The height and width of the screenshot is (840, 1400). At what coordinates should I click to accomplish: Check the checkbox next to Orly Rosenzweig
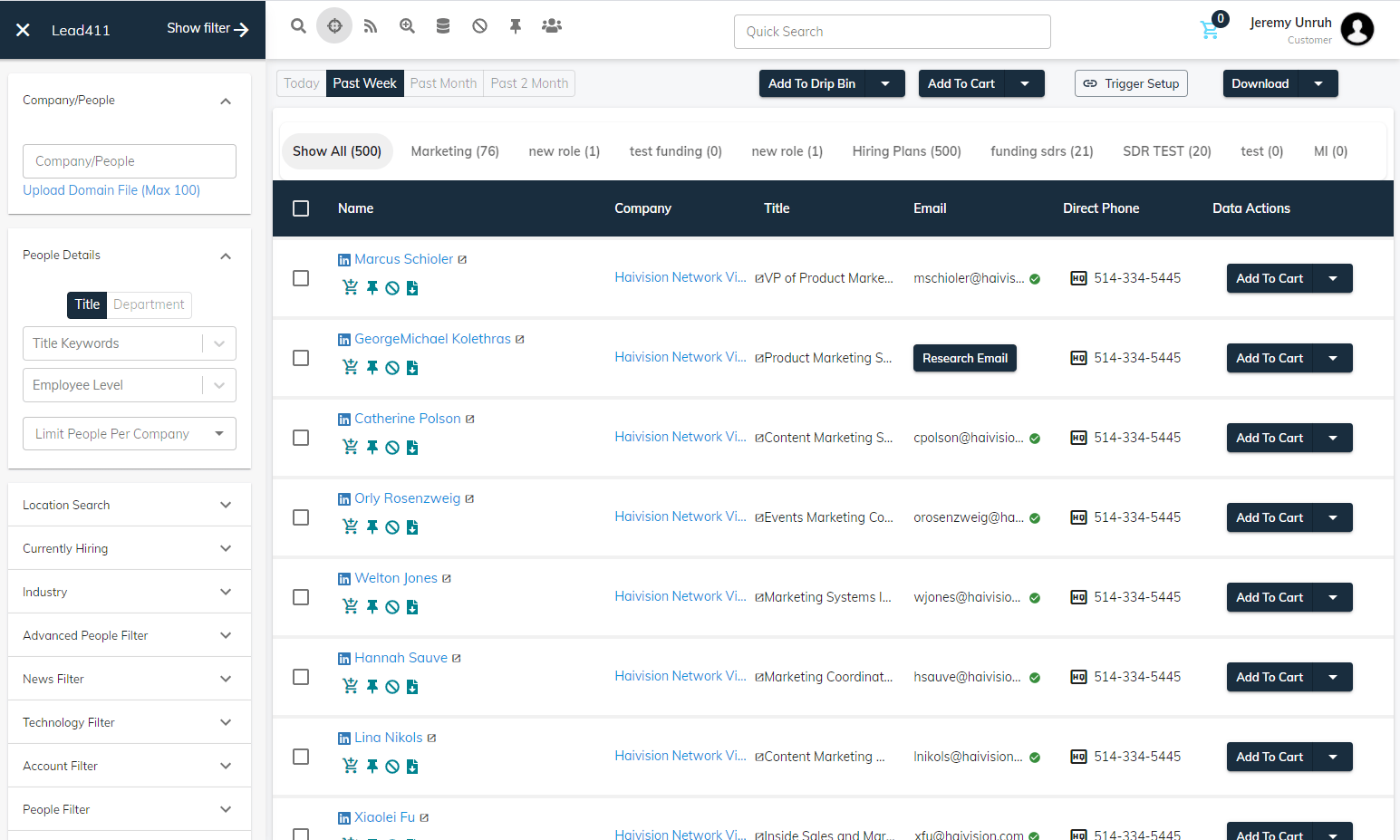[301, 517]
